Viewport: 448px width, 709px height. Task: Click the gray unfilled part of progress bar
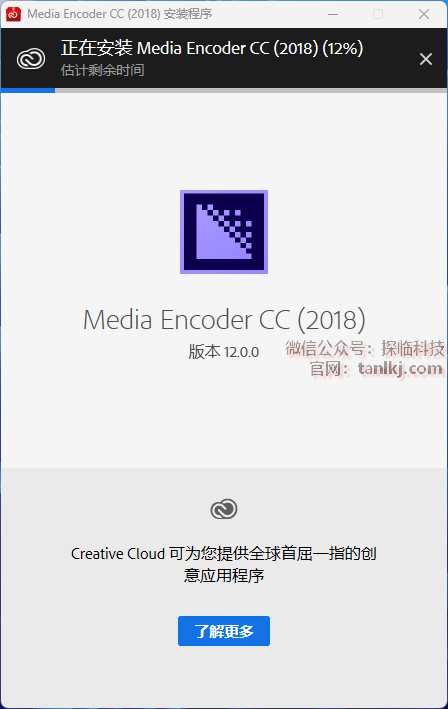coord(251,90)
